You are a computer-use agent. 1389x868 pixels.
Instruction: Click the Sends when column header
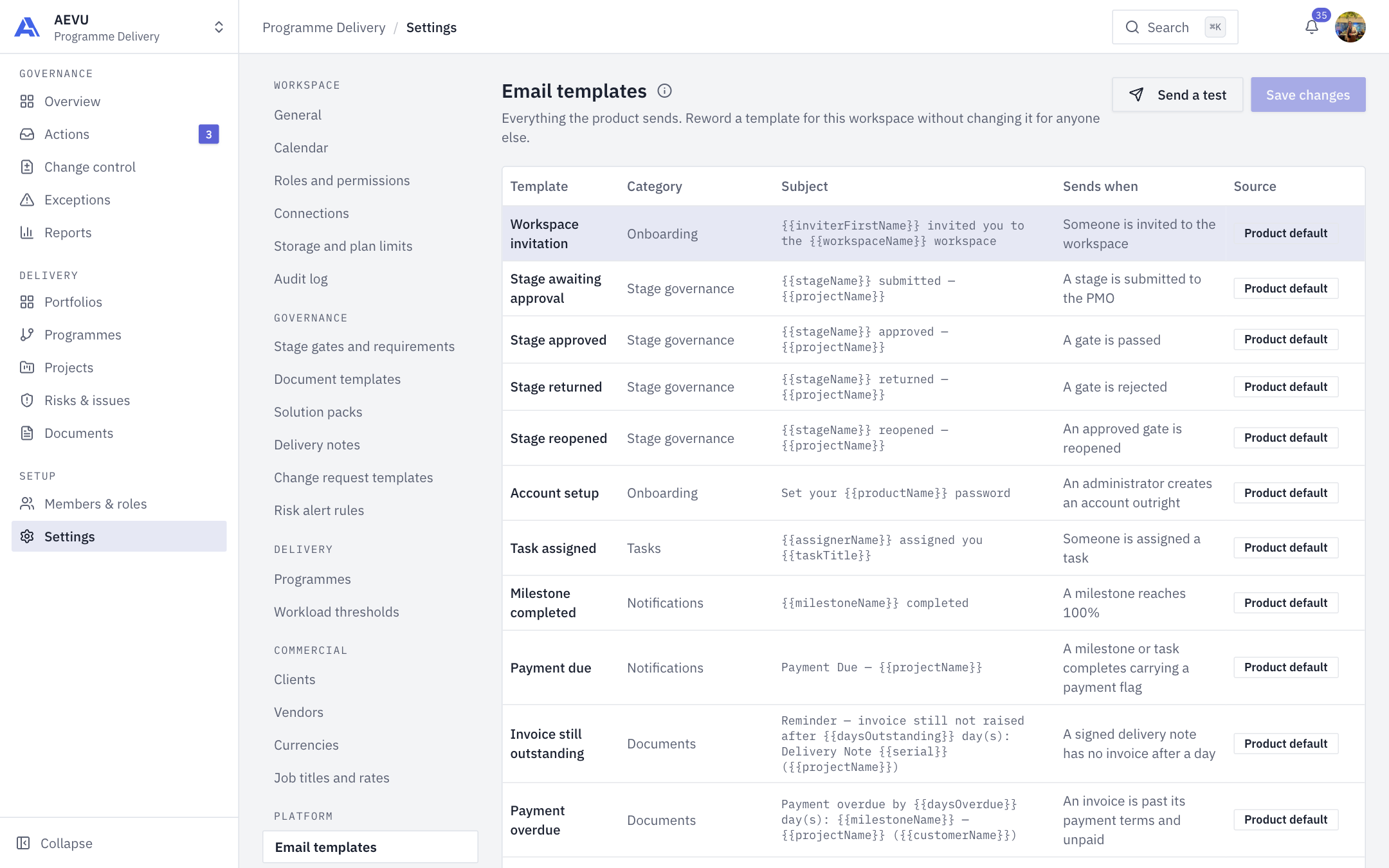point(1100,186)
